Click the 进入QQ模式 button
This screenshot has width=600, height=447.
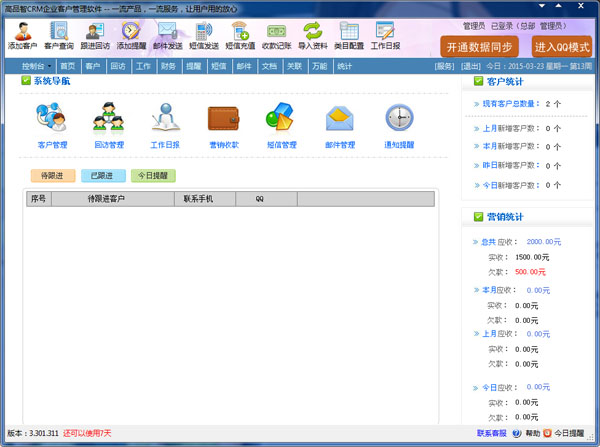(562, 47)
